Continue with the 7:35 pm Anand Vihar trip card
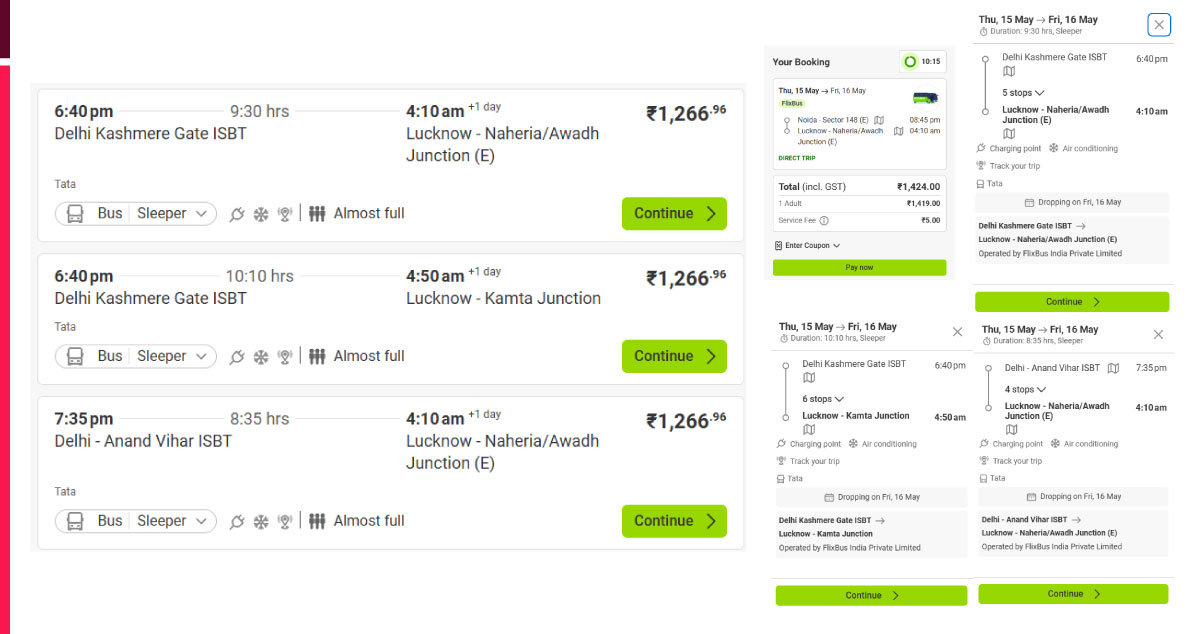Viewport: 1202px width, 634px height. (x=674, y=521)
